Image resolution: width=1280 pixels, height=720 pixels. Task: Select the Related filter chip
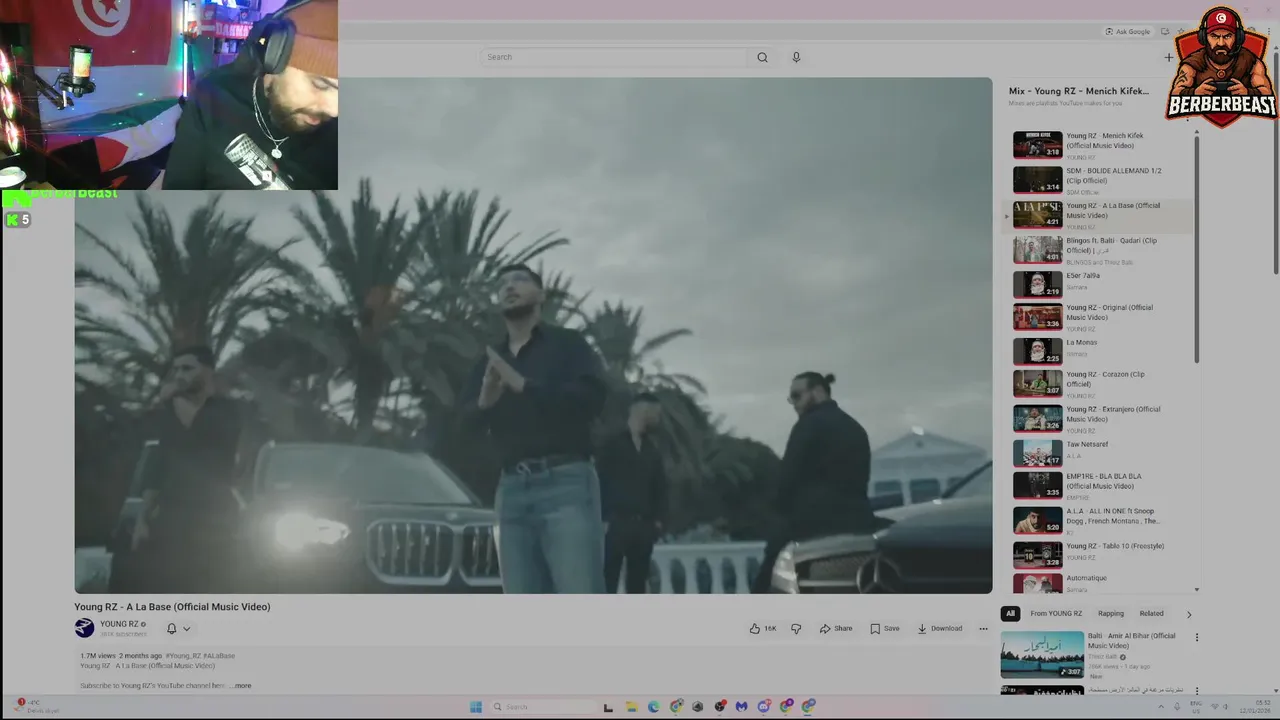coord(1151,613)
